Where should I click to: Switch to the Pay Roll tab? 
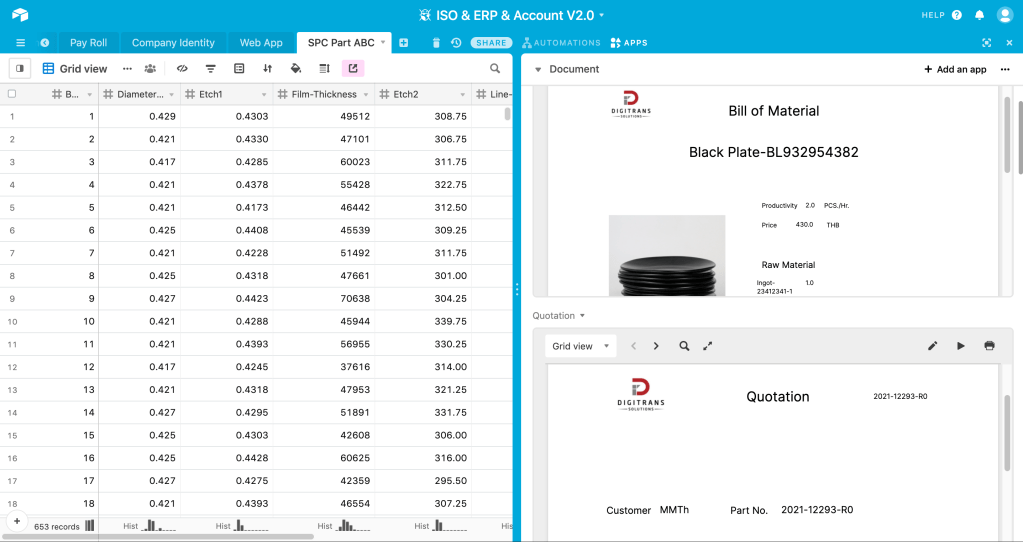point(88,43)
